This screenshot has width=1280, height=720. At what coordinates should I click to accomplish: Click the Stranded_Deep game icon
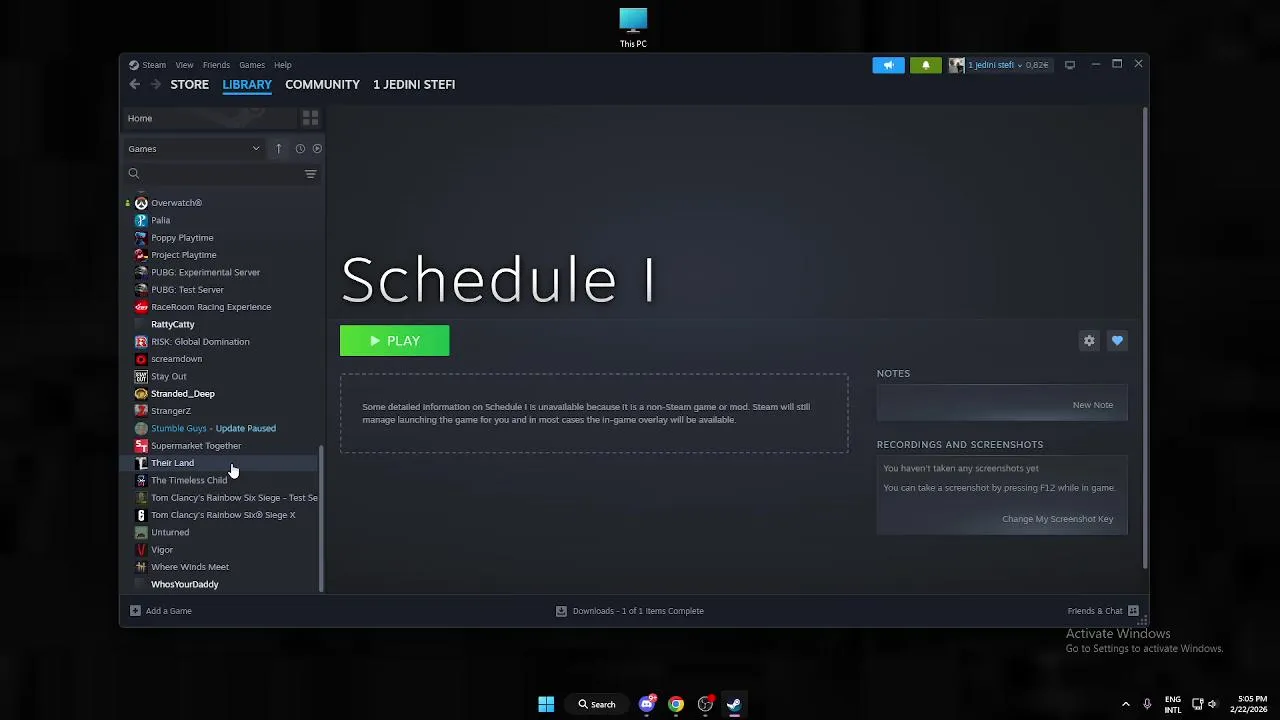pos(141,394)
